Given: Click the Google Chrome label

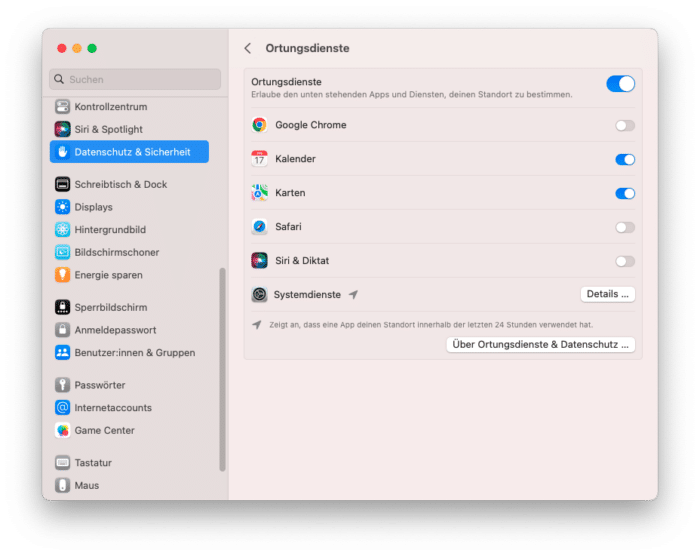Looking at the screenshot, I should tap(311, 125).
